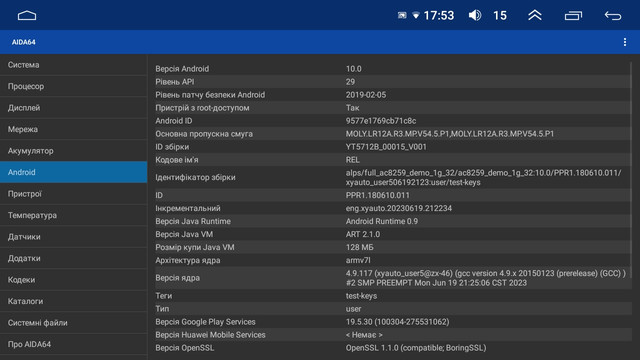The height and width of the screenshot is (360, 640).
Task: Select the Android ID row
Action: tap(393, 121)
